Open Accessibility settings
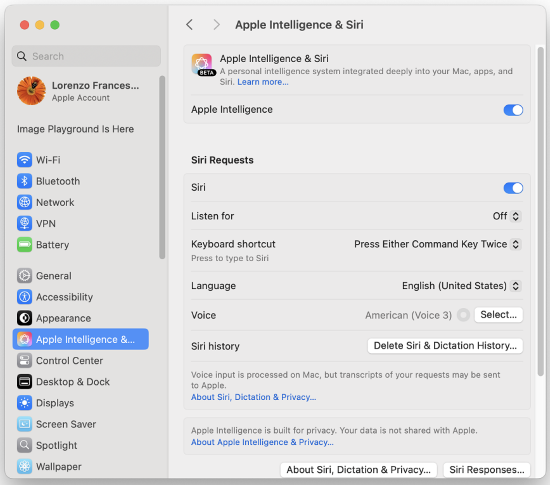The width and height of the screenshot is (550, 485). coord(81,297)
